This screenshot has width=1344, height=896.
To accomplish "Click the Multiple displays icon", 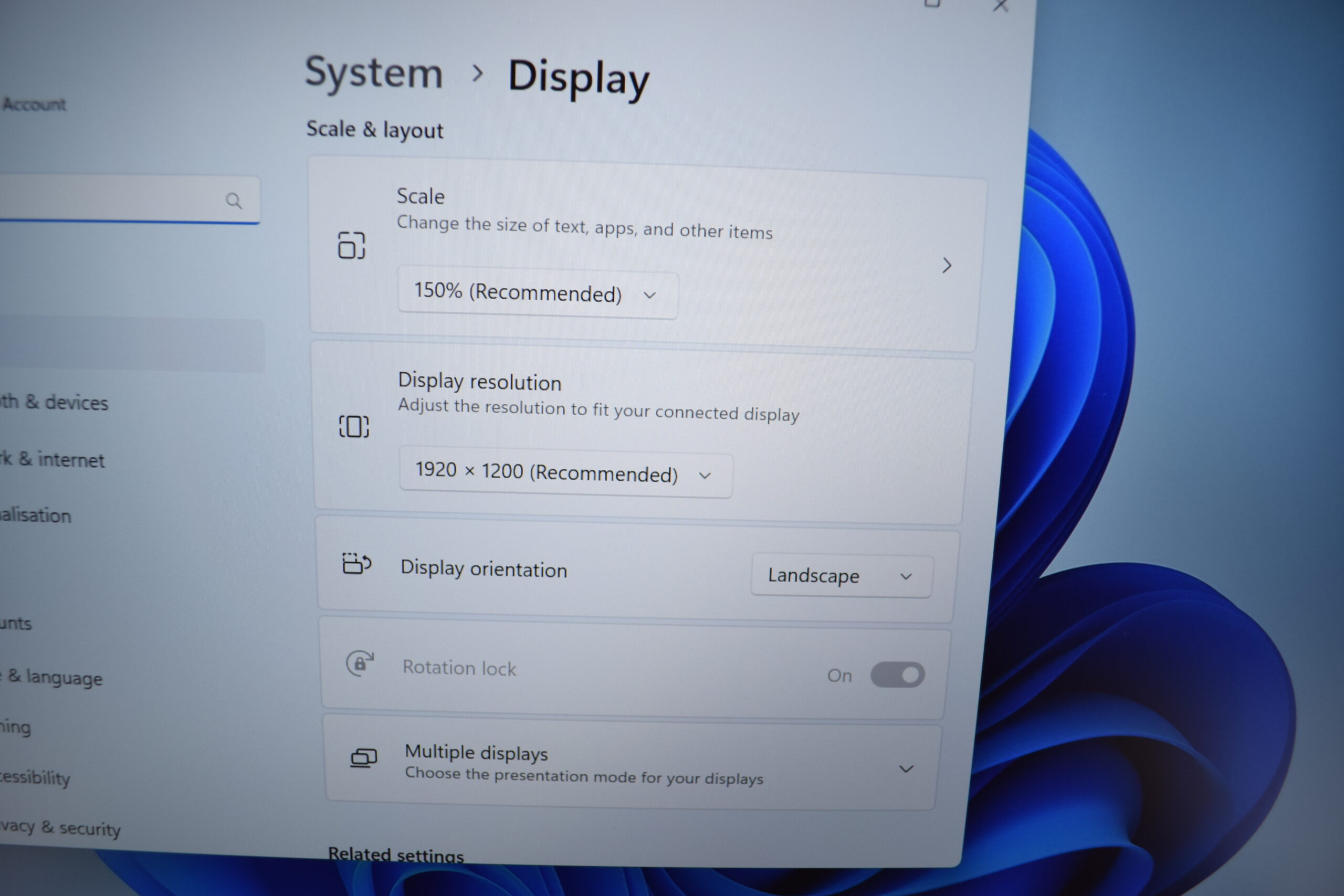I will [363, 759].
